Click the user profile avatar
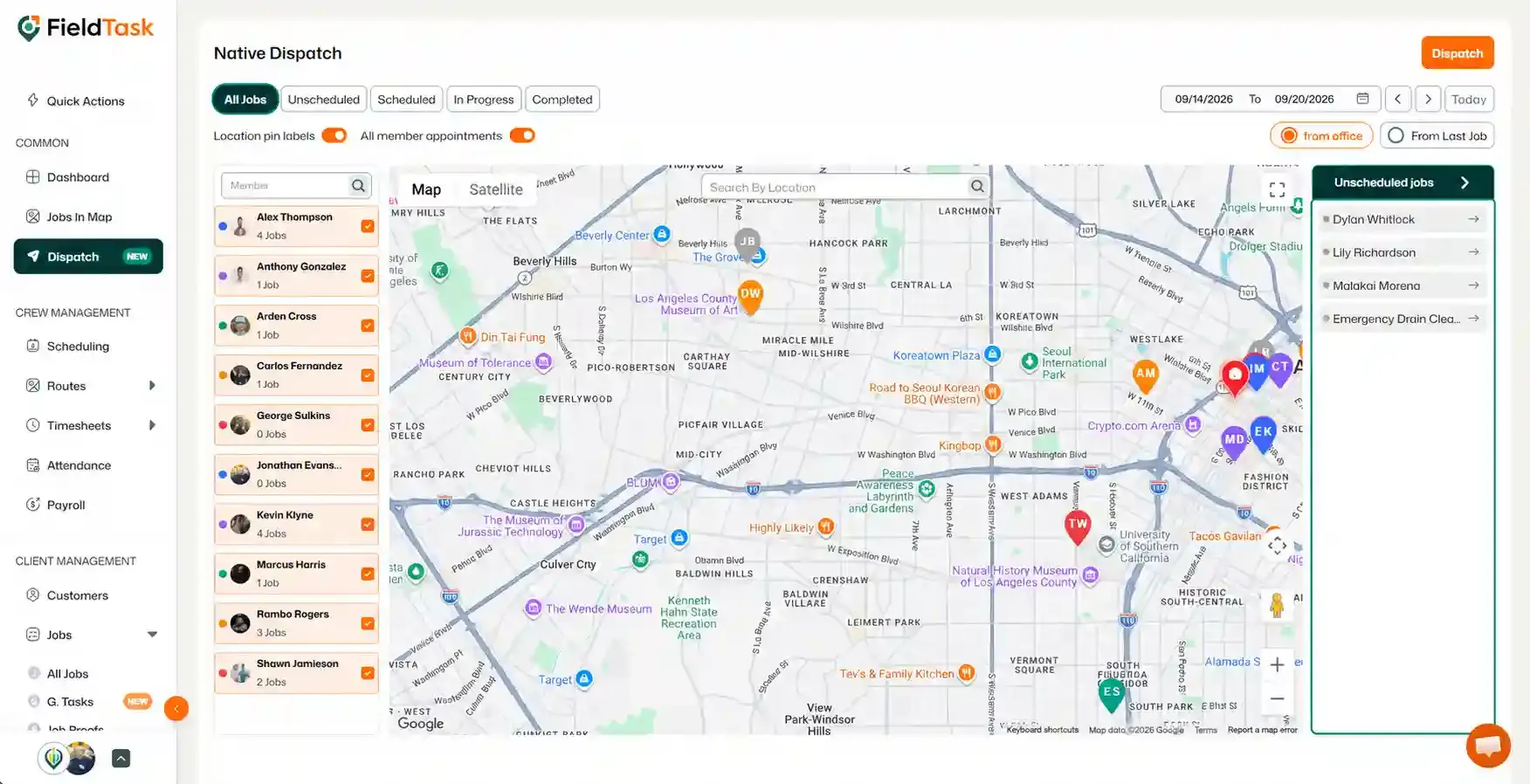1530x784 pixels. (x=79, y=758)
